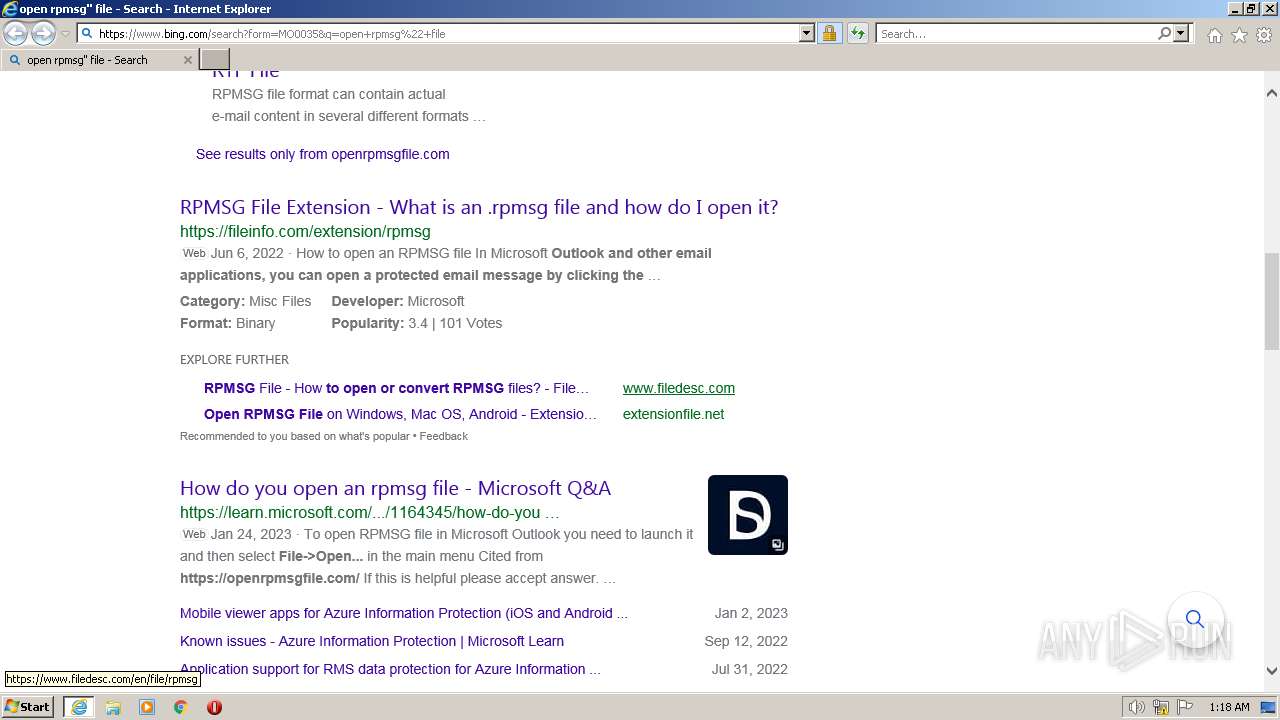1280x720 pixels.
Task: Visit the www.filedesc.com link
Action: coord(679,388)
